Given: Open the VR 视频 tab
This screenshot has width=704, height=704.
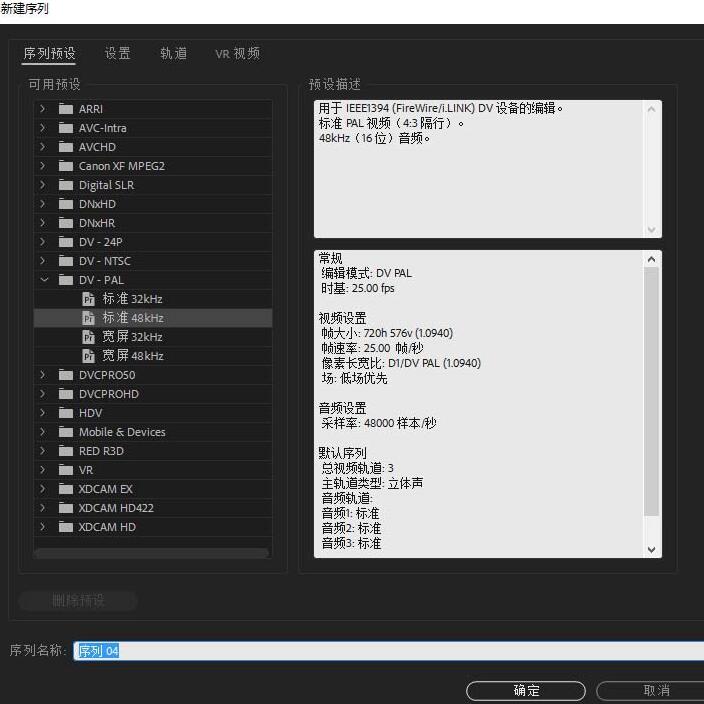Looking at the screenshot, I should (237, 54).
